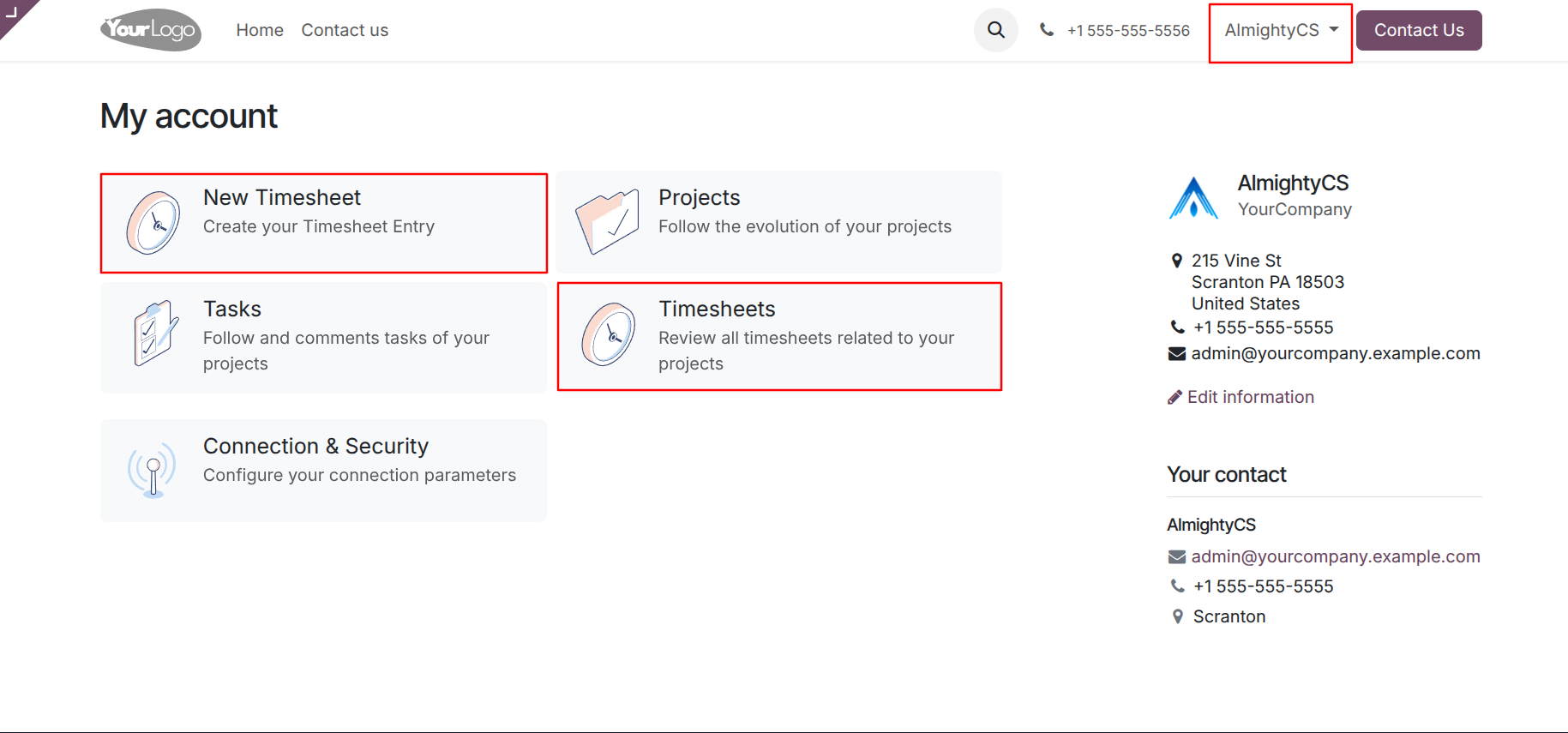Click the Tasks checklist icon
Image resolution: width=1568 pixels, height=733 pixels.
tap(155, 333)
